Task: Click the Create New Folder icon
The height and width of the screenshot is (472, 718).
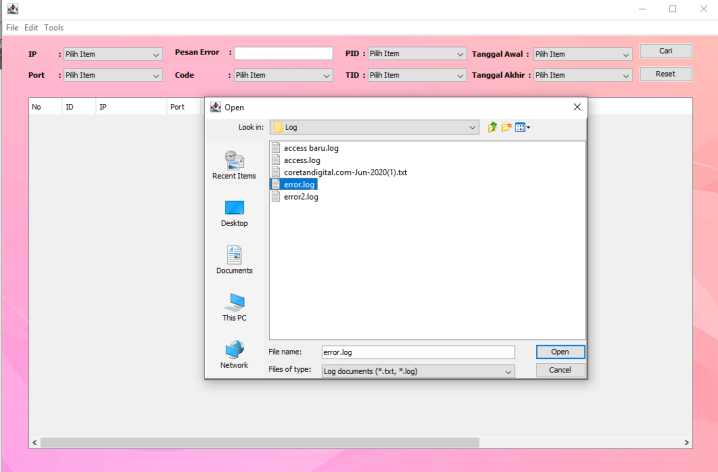Action: coord(506,127)
